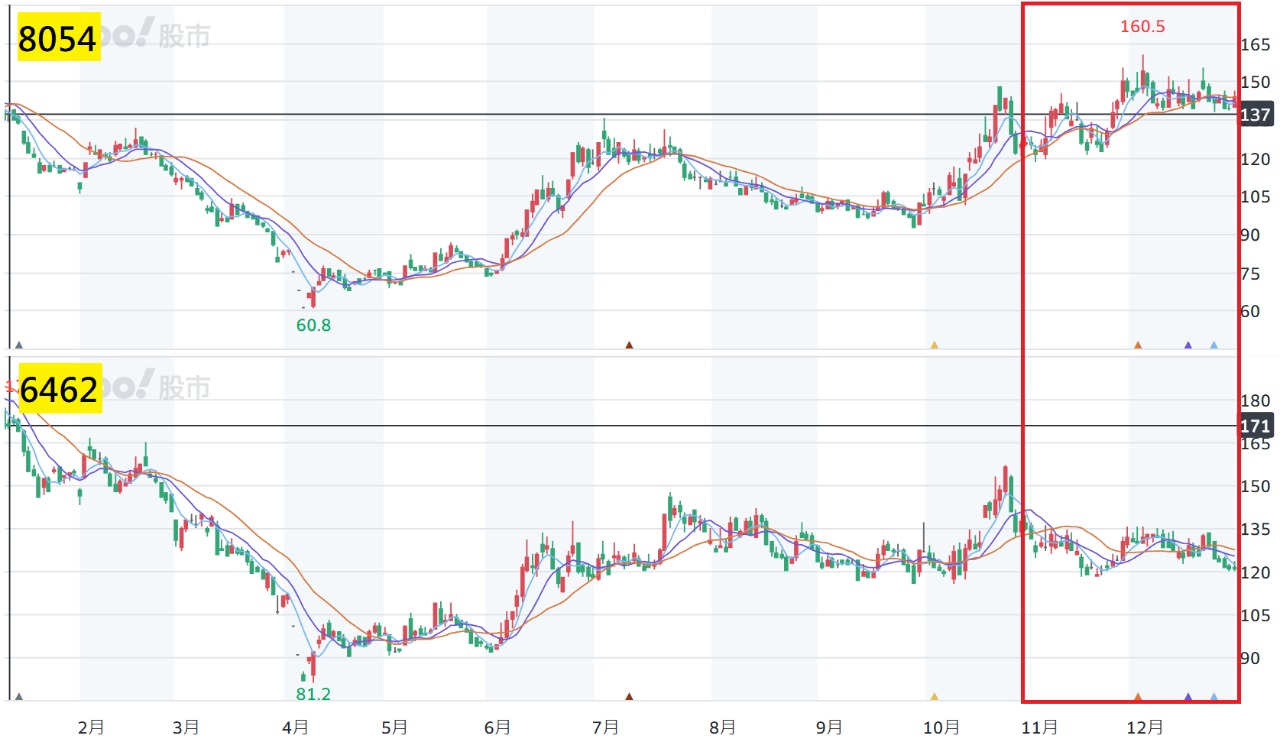The height and width of the screenshot is (742, 1280).
Task: Click the gray triangle marker in 6462 chart
Action: click(x=18, y=696)
